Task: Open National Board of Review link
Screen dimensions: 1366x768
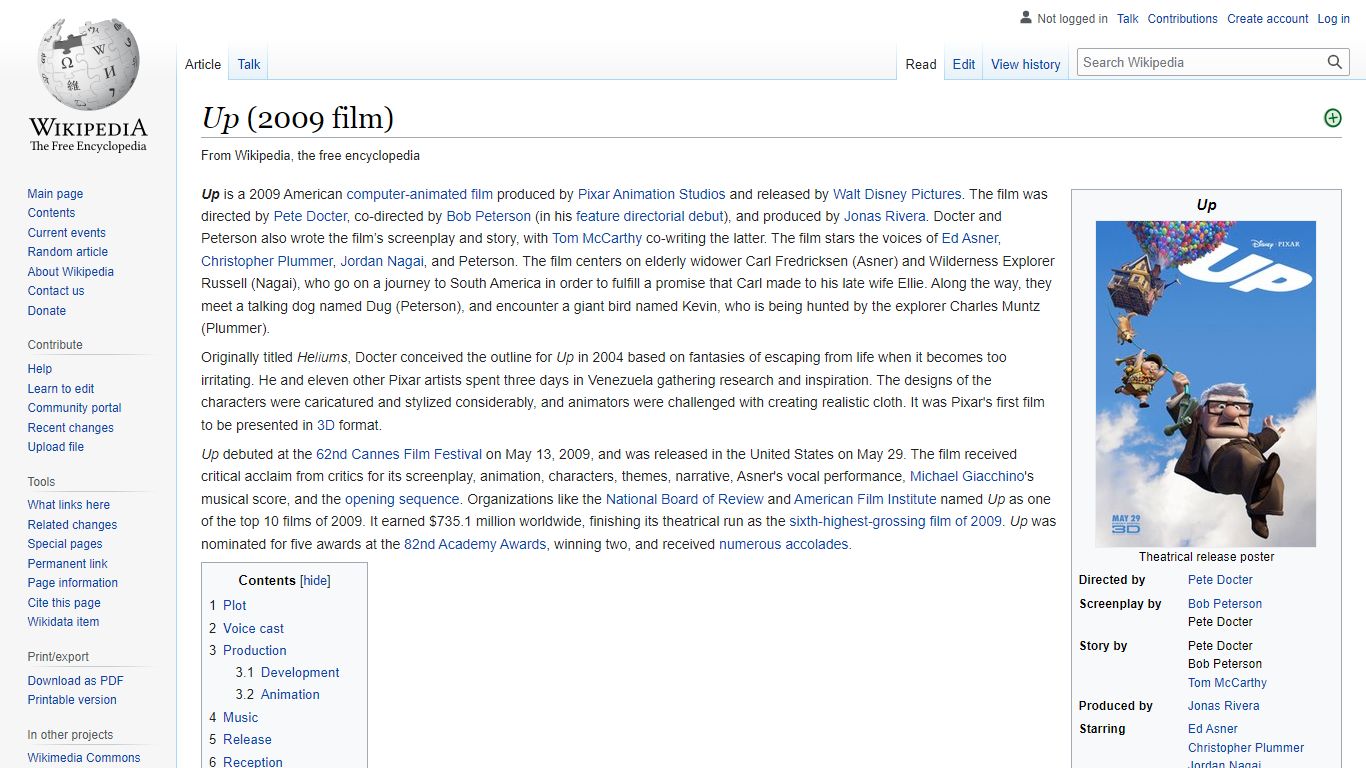Action: [x=685, y=499]
